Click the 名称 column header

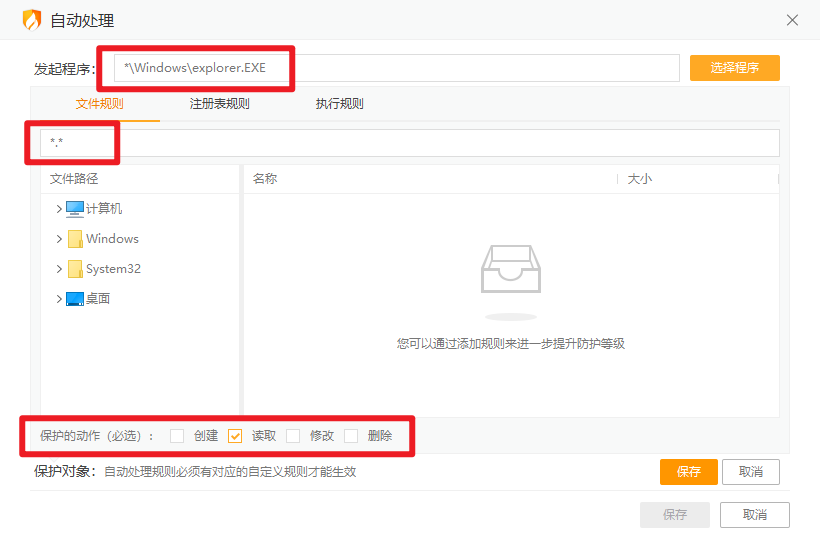265,179
